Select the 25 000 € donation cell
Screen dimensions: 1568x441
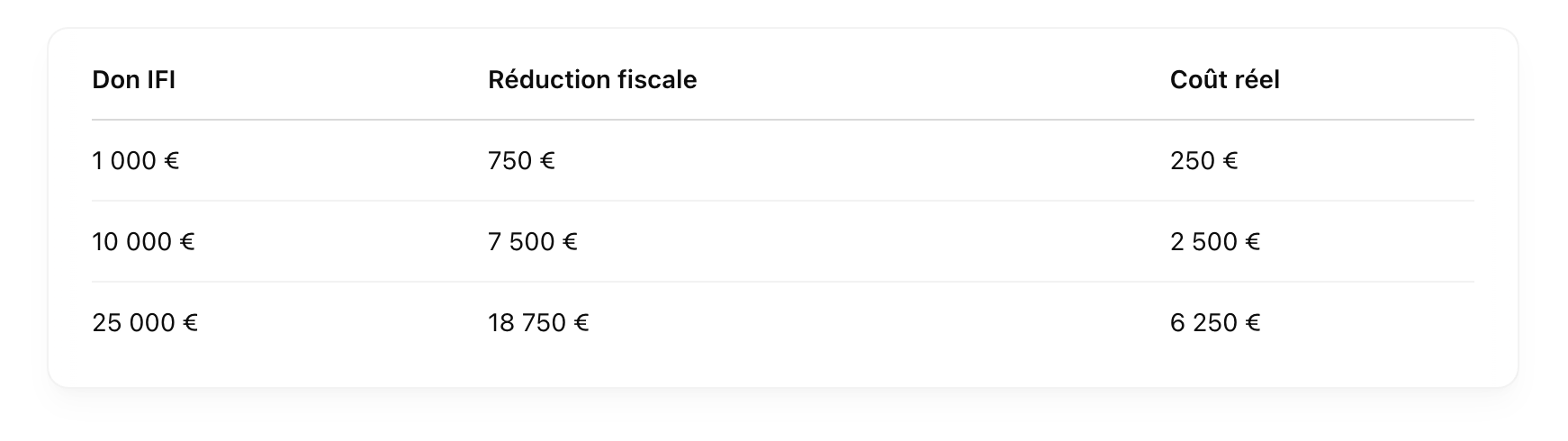click(145, 323)
